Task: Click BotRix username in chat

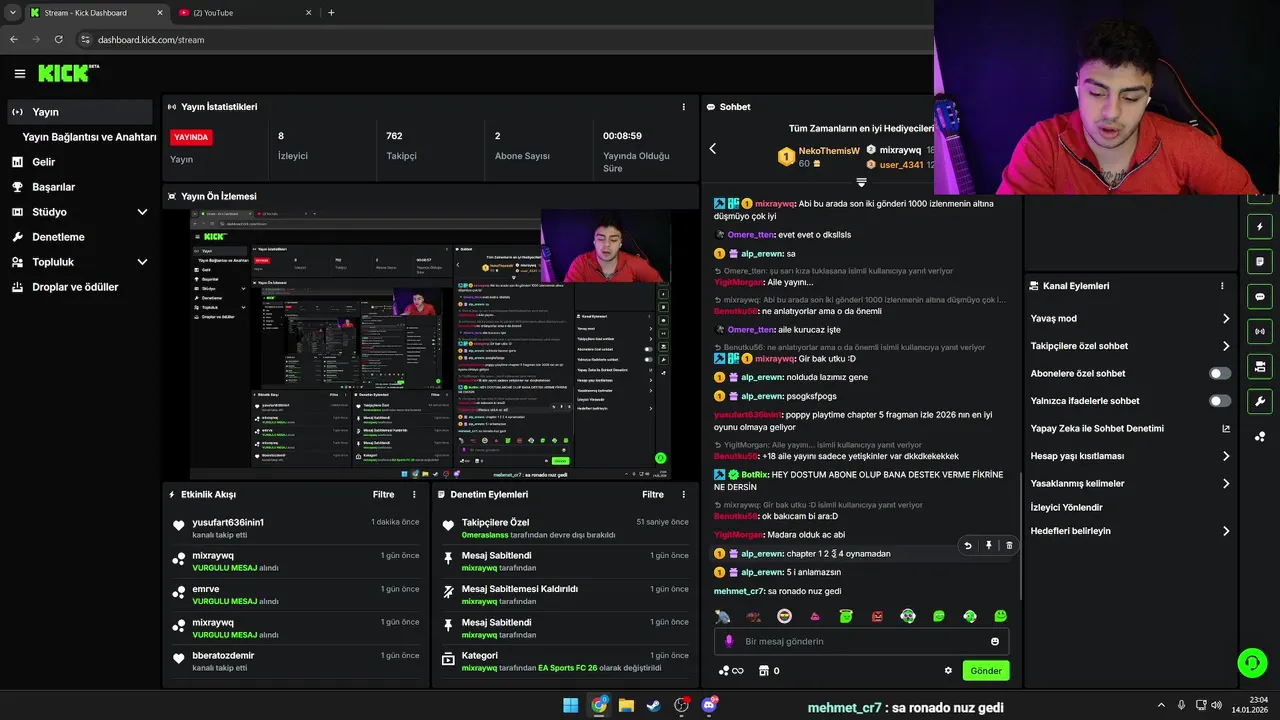Action: (x=755, y=475)
